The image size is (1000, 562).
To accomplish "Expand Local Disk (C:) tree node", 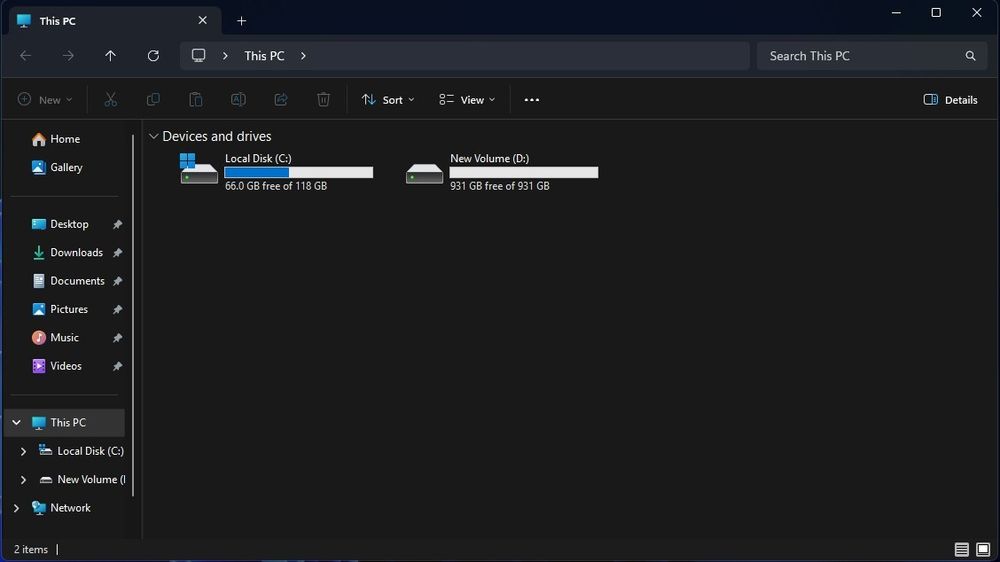I will pyautogui.click(x=23, y=451).
